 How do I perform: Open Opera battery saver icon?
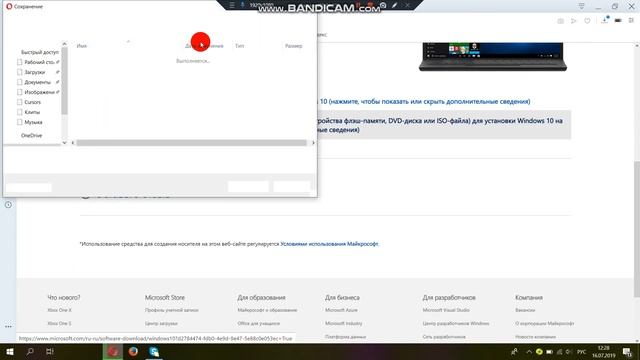coord(618,20)
